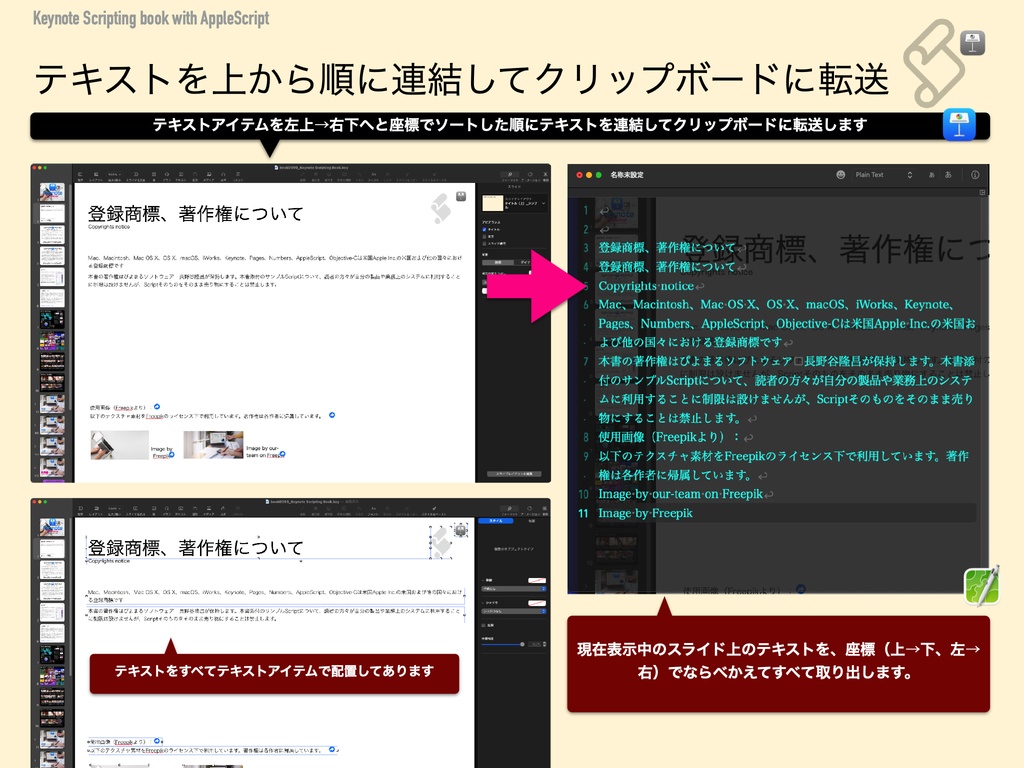
Task: Expand slide layout chevron in upper Keynote inspector
Action: coord(543,203)
